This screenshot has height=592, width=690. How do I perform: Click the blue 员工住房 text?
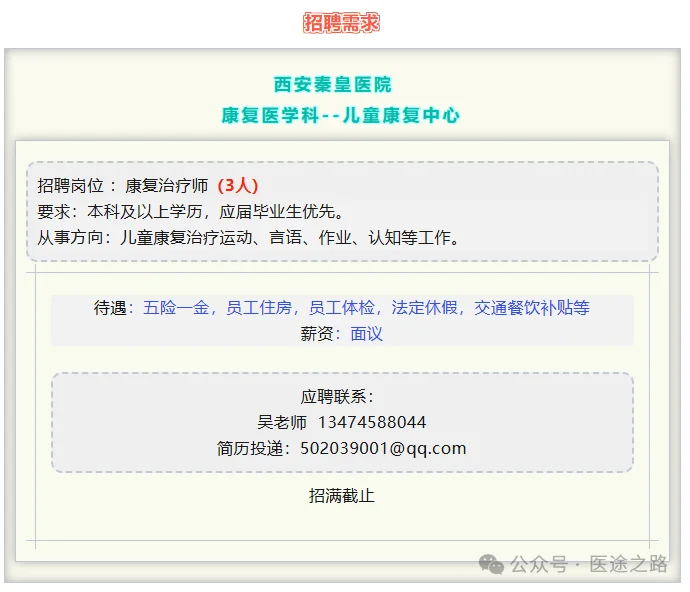coord(259,308)
